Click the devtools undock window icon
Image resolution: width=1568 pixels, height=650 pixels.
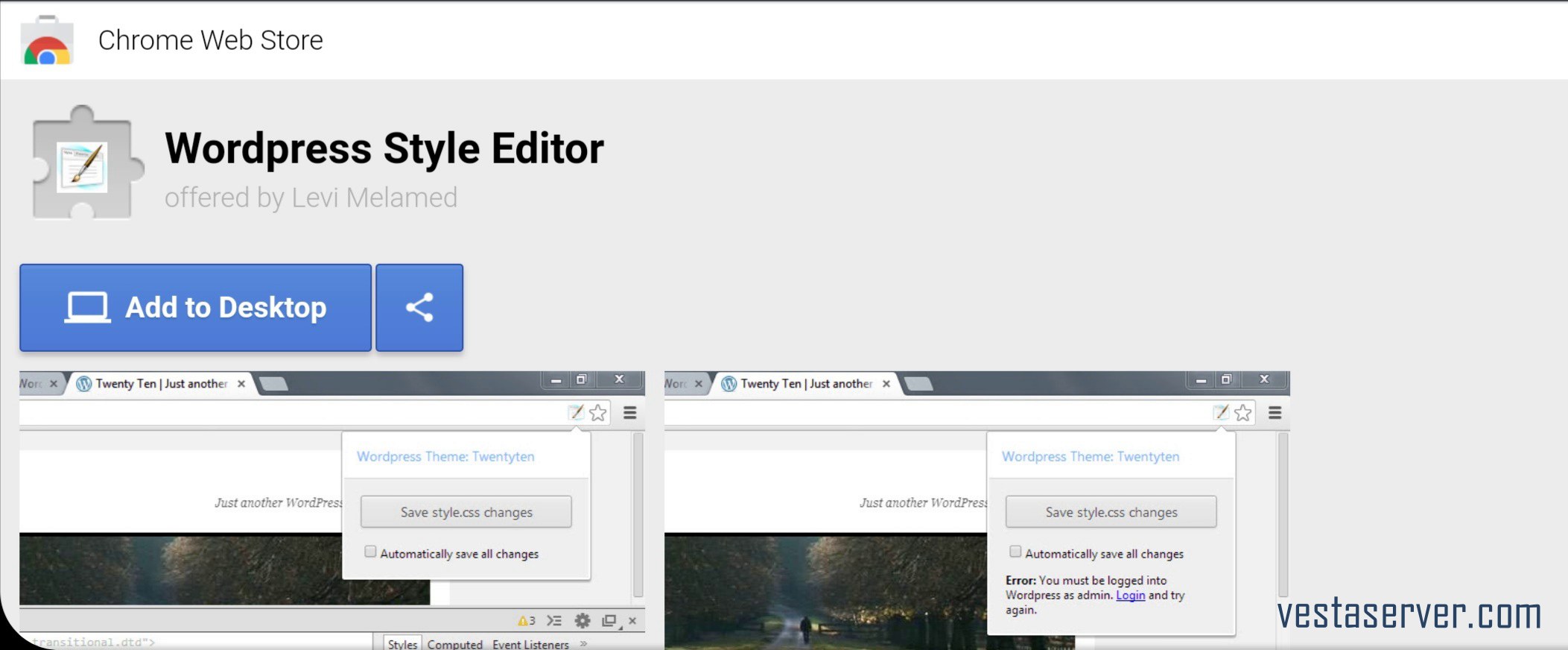(610, 620)
